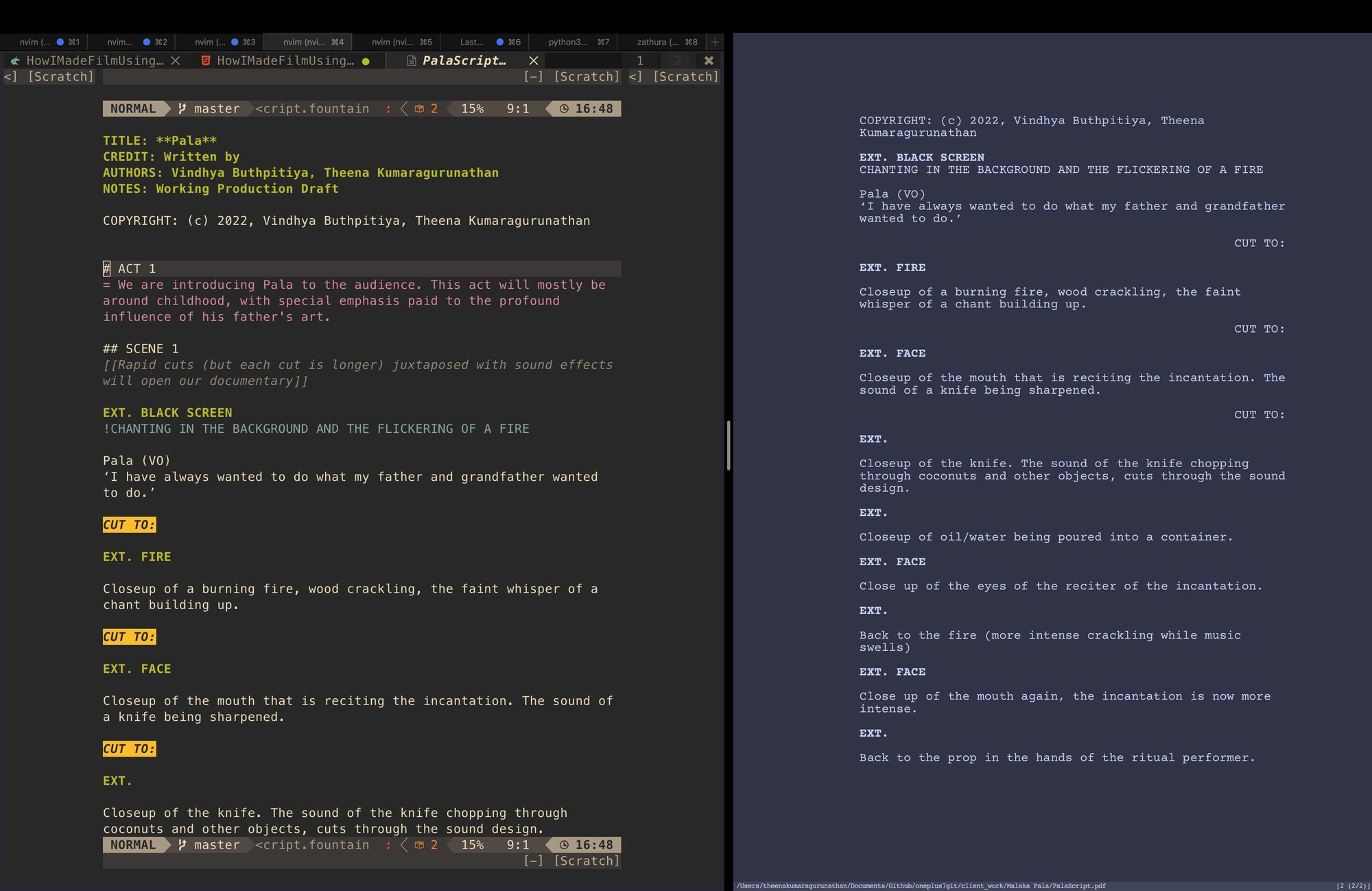Click the yellow modified dot on HTML buffer tab
1372x891 pixels.
tap(366, 60)
